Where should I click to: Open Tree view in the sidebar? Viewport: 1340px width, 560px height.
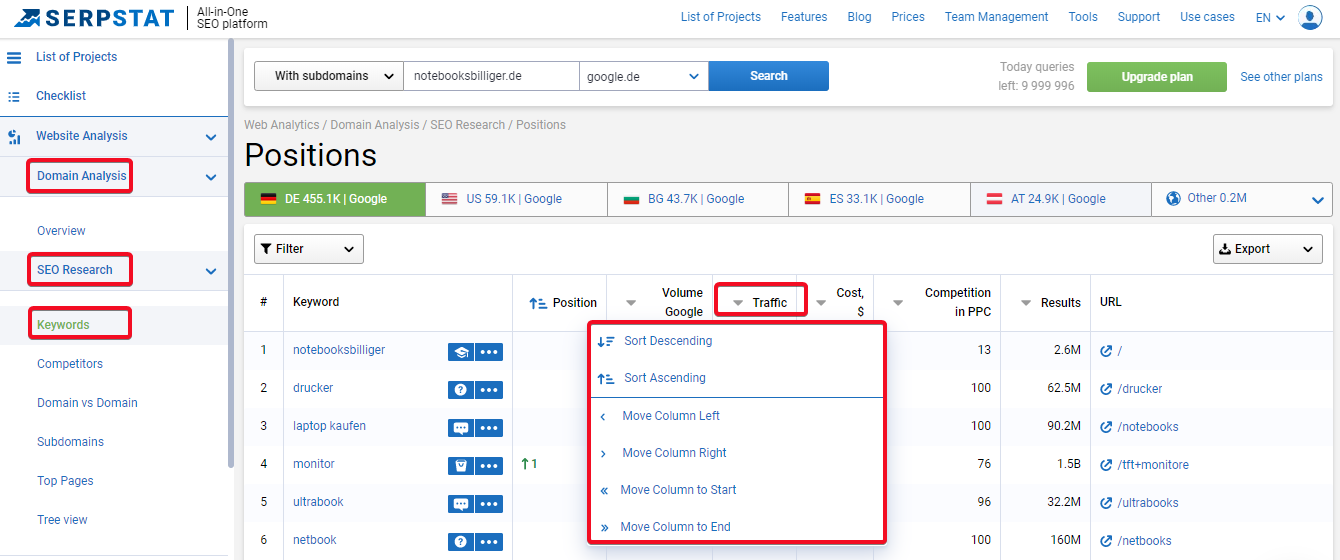(x=62, y=520)
